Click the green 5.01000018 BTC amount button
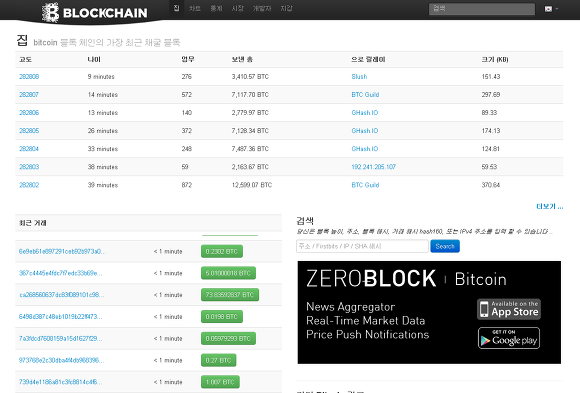 click(228, 273)
